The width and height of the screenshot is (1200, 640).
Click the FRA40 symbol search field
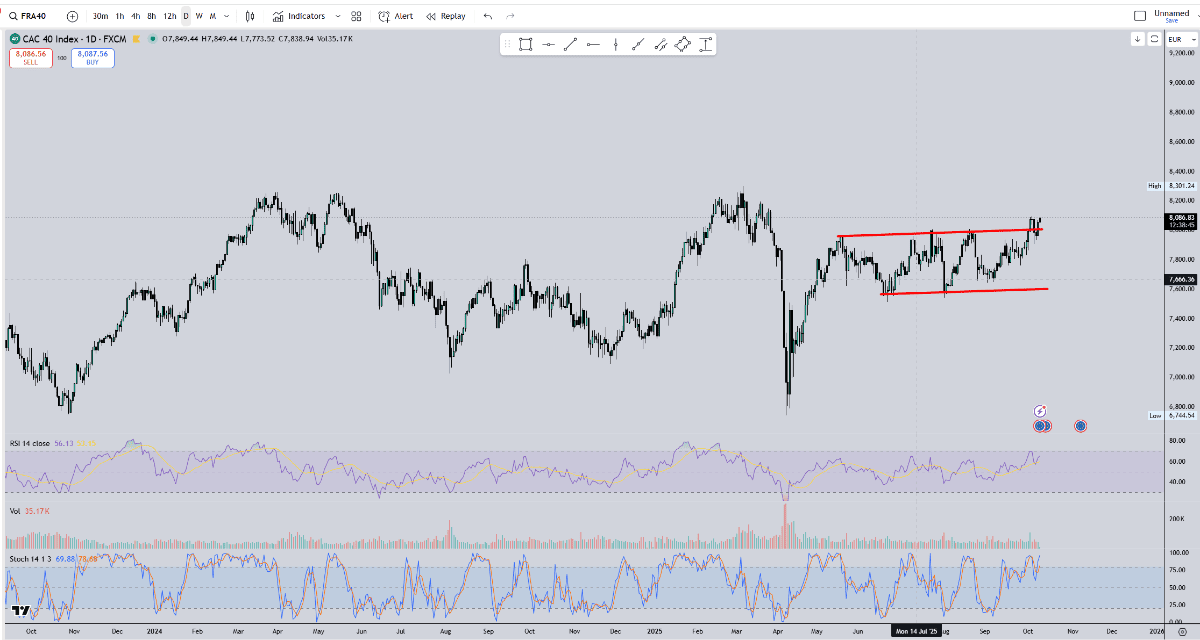(x=32, y=16)
